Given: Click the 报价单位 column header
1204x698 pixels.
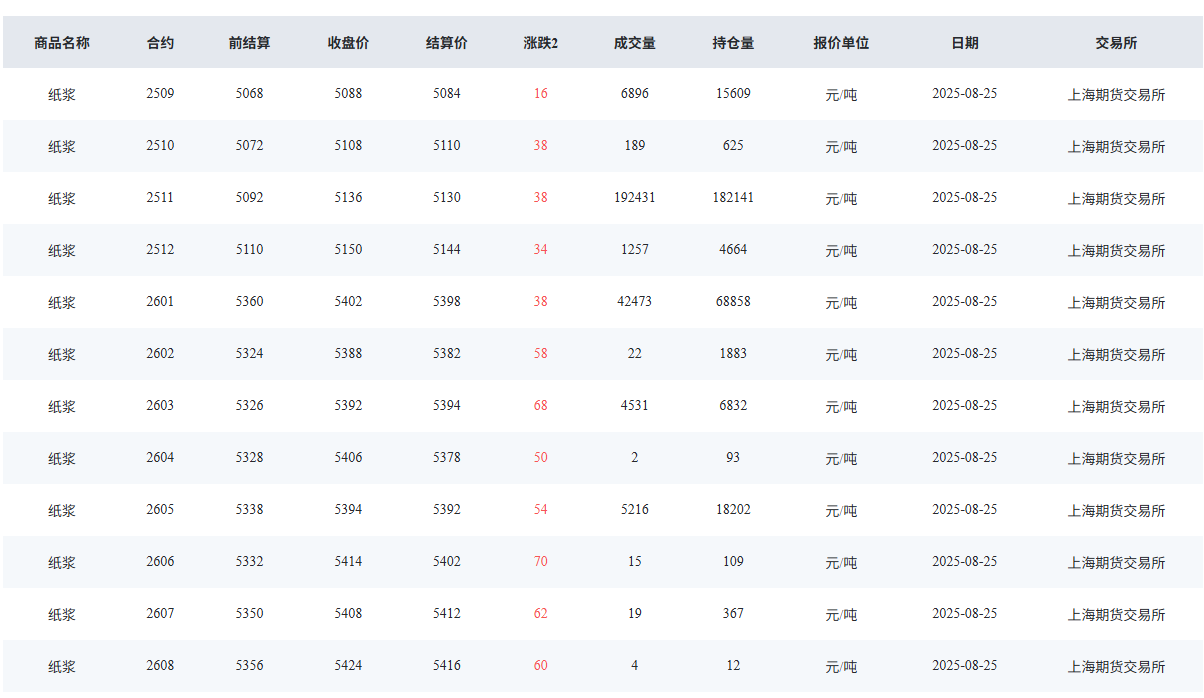Looking at the screenshot, I should (841, 43).
